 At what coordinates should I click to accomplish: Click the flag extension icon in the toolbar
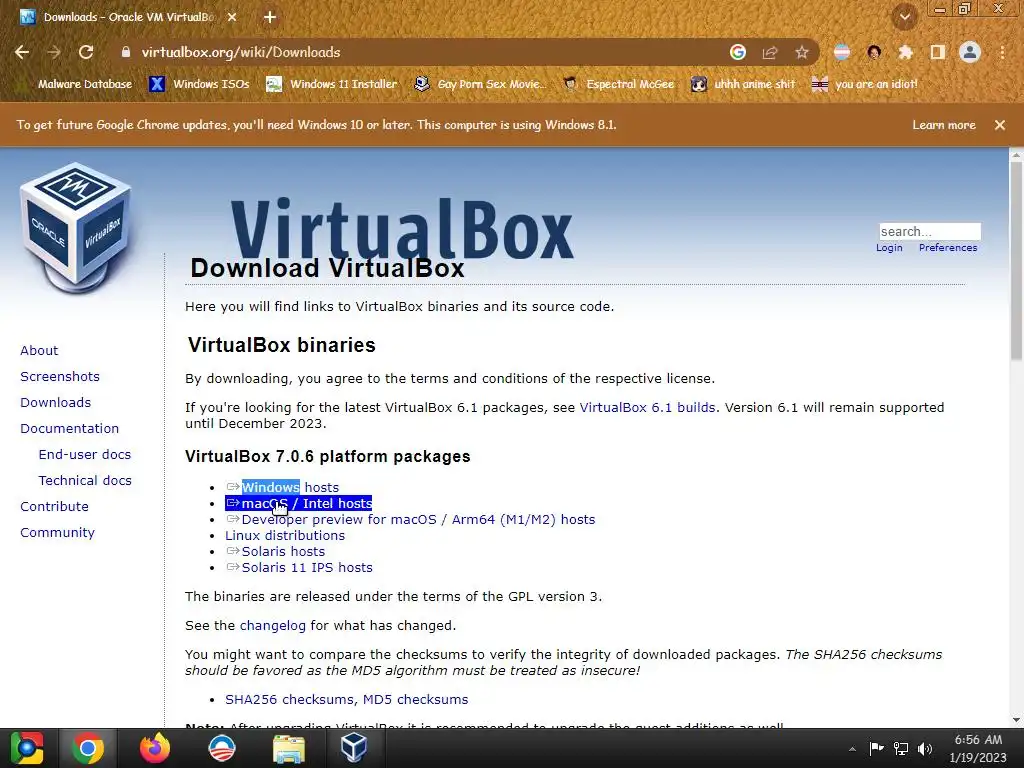click(x=842, y=52)
